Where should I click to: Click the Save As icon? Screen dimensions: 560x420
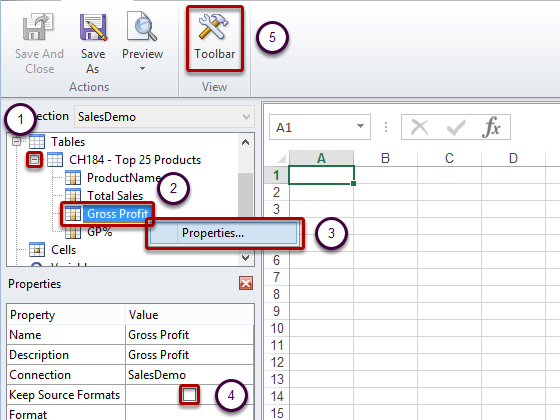click(93, 27)
